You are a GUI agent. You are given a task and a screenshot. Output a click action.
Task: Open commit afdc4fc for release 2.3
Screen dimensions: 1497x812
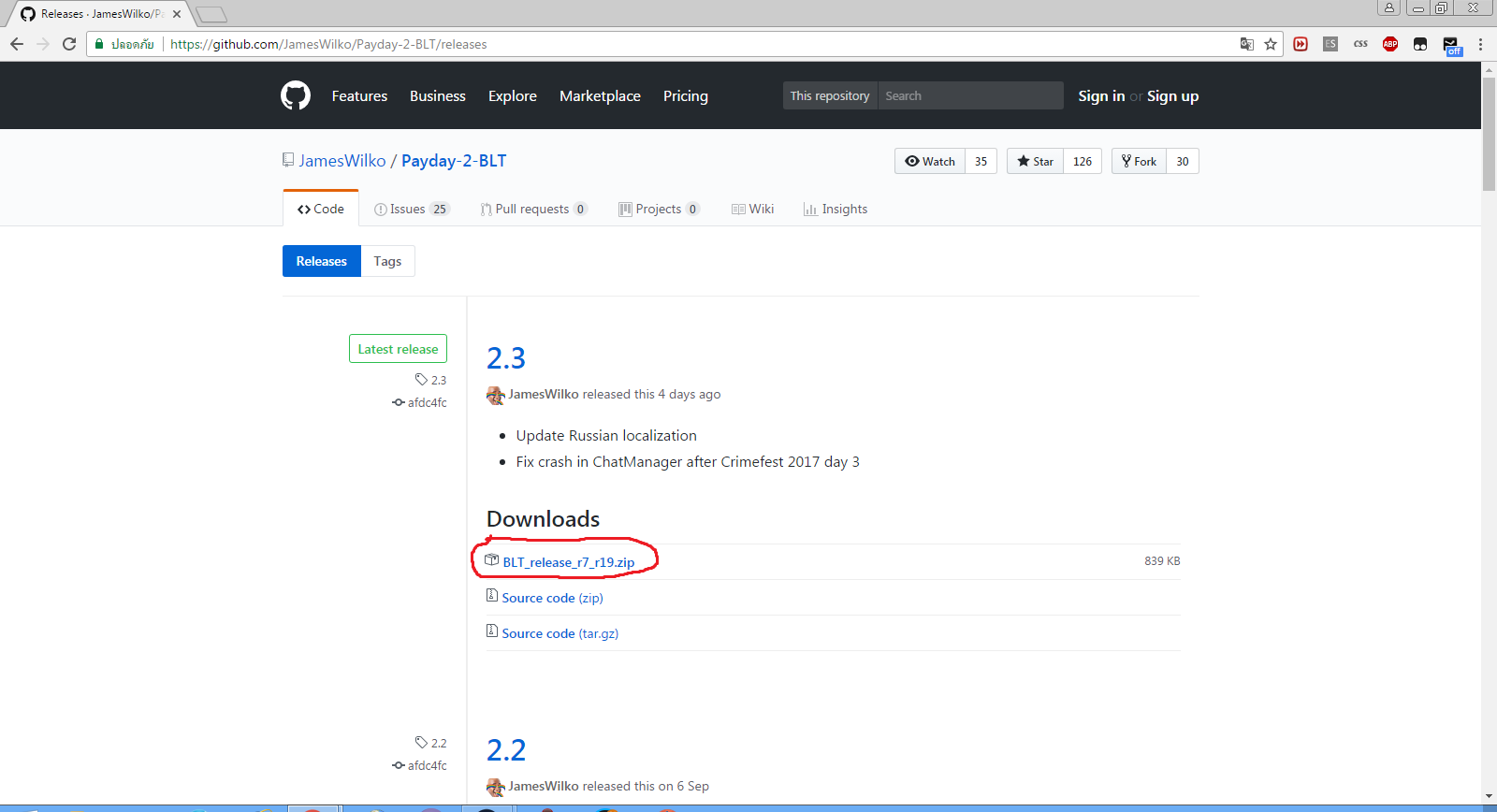click(x=420, y=402)
